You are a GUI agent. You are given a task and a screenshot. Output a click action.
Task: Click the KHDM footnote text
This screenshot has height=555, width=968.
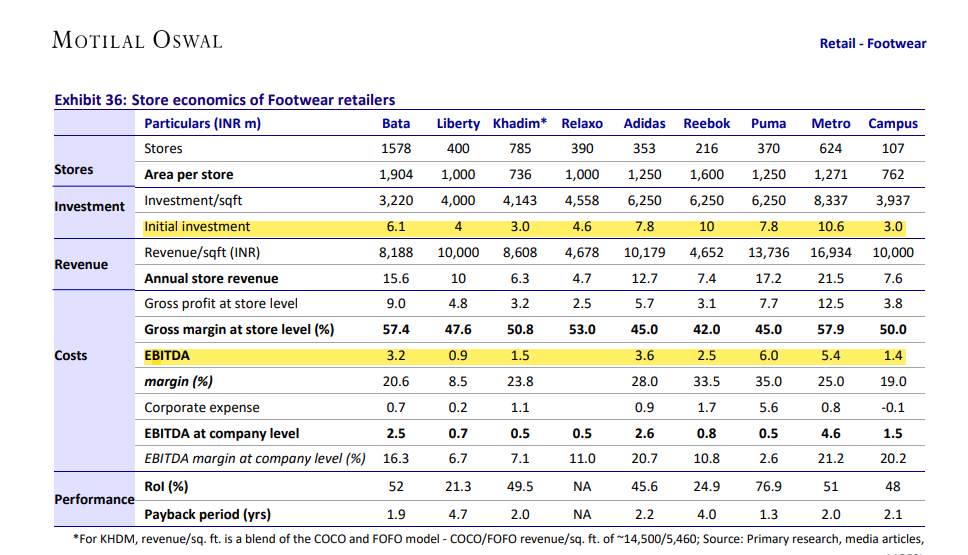tap(498, 539)
